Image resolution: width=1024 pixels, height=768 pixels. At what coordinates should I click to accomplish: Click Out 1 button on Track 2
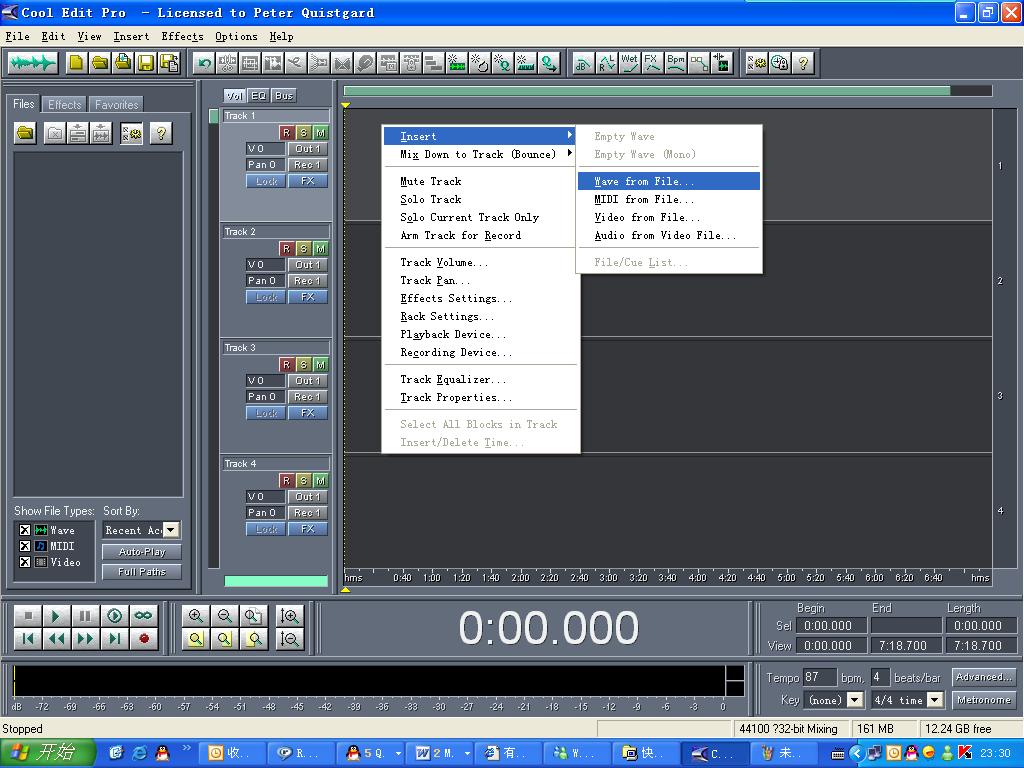308,264
